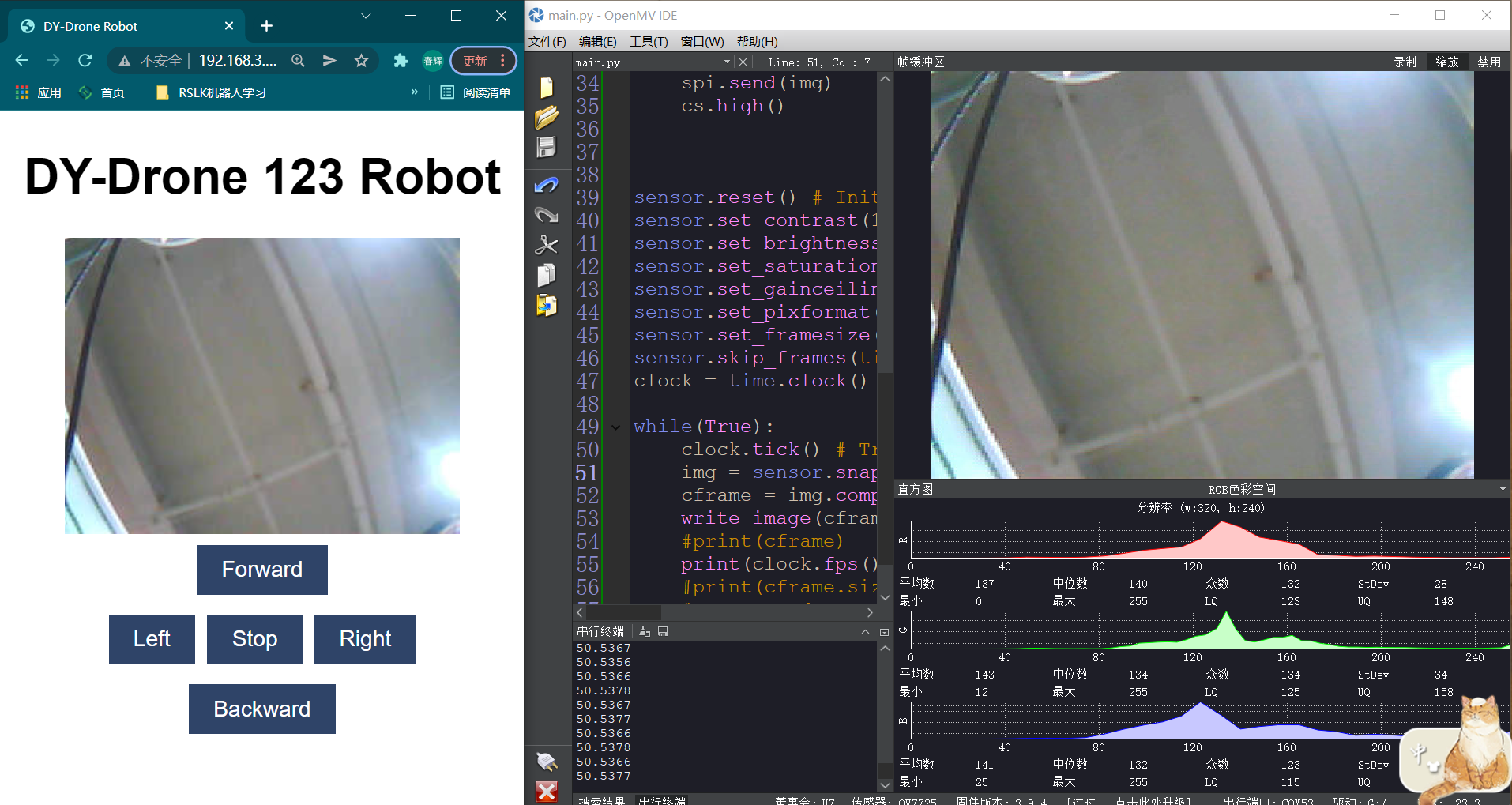Open the Edit menu in OpenMV IDE
Screen dimensions: 1512x805
(x=597, y=42)
